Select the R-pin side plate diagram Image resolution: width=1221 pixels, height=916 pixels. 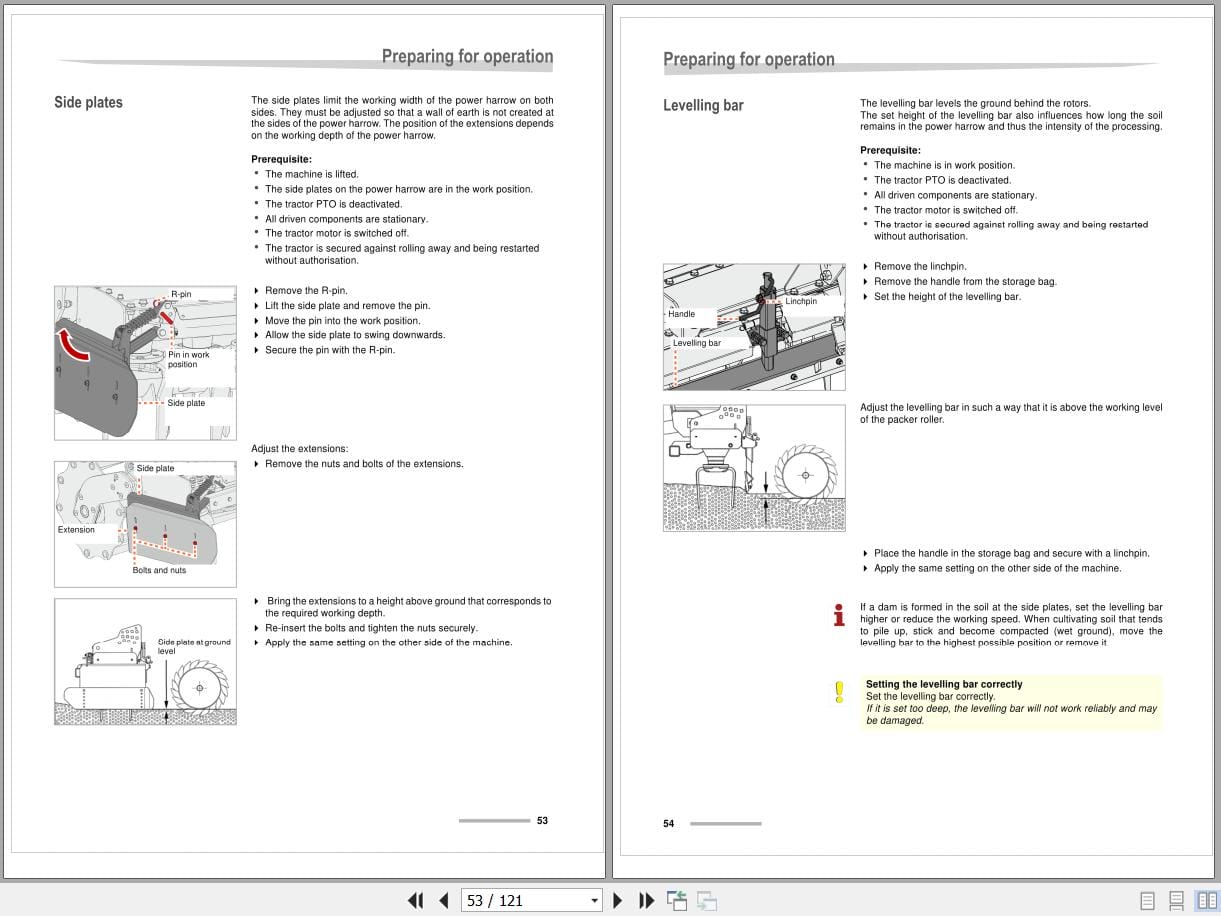pyautogui.click(x=144, y=361)
